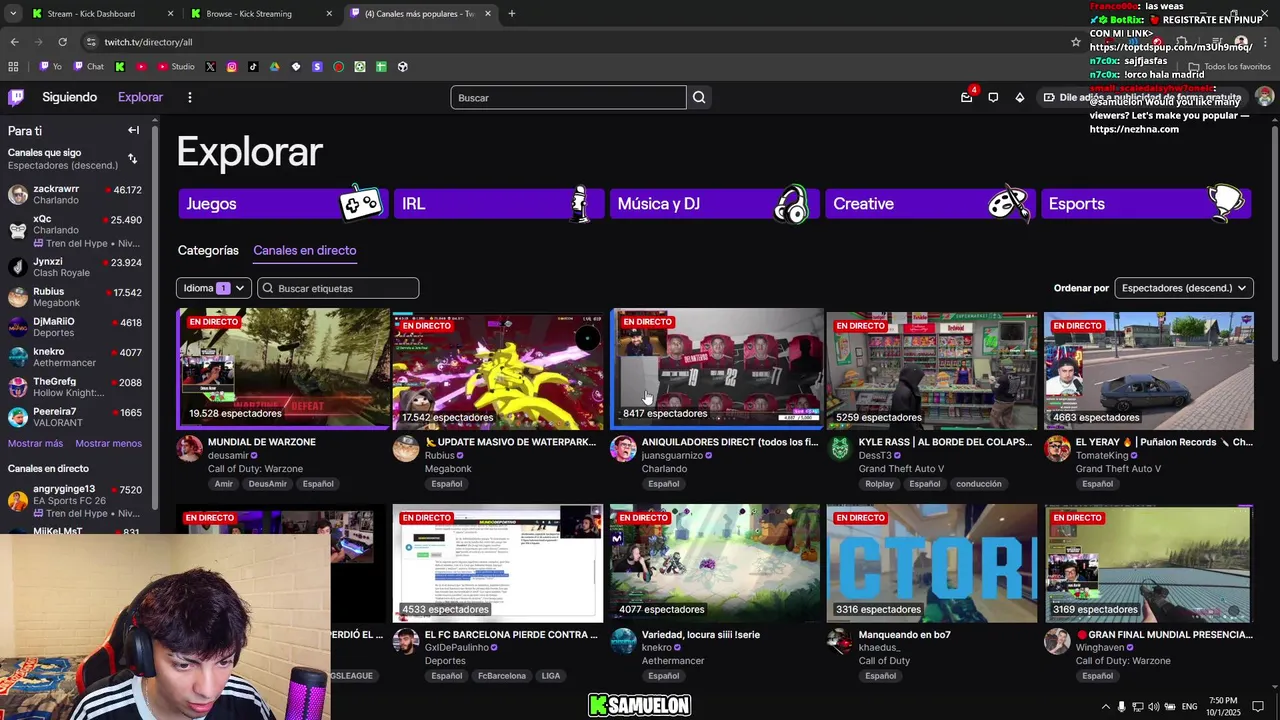Reload the page
1280x720 pixels.
[x=62, y=42]
